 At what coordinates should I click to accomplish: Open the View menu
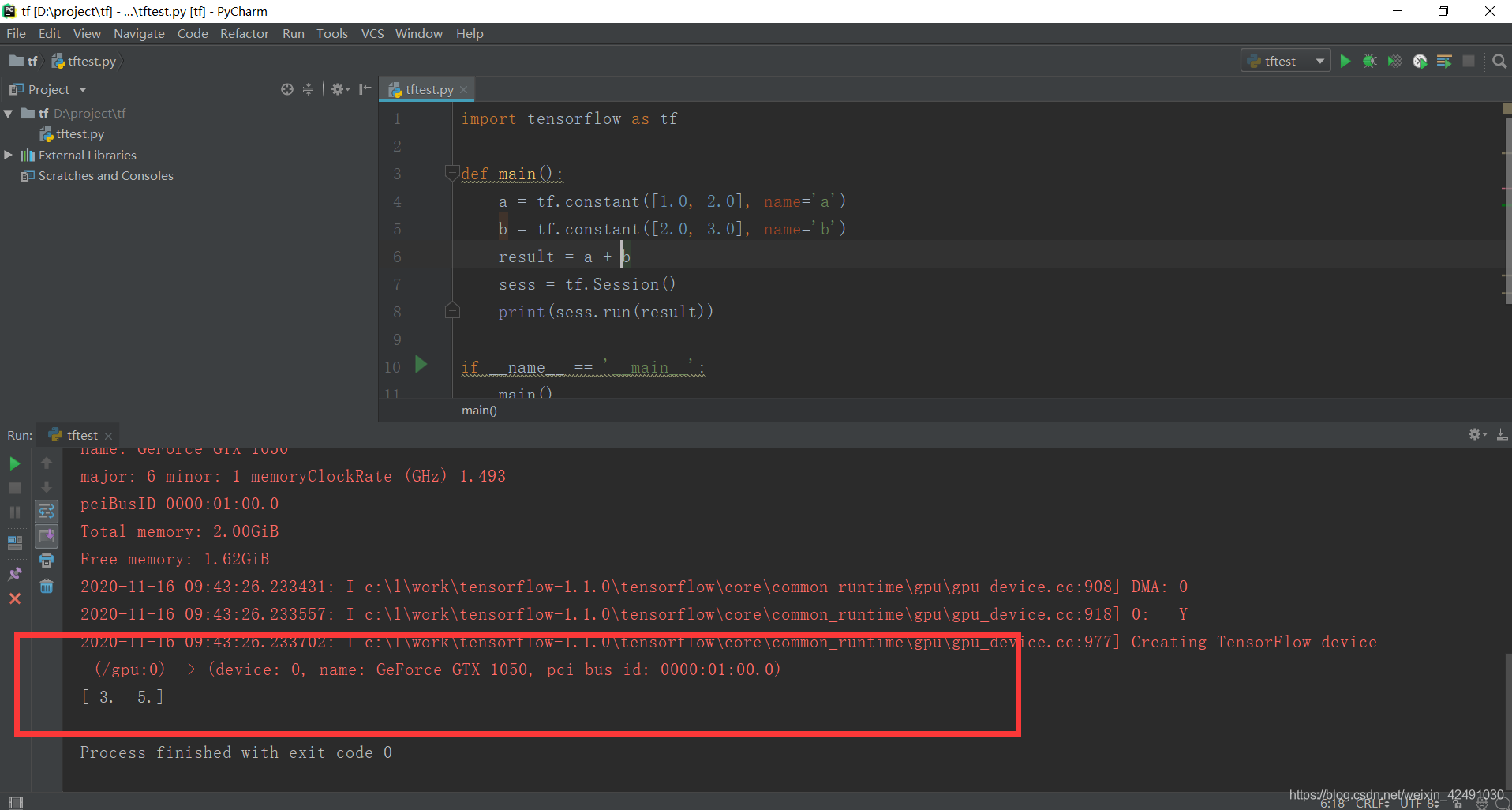87,33
